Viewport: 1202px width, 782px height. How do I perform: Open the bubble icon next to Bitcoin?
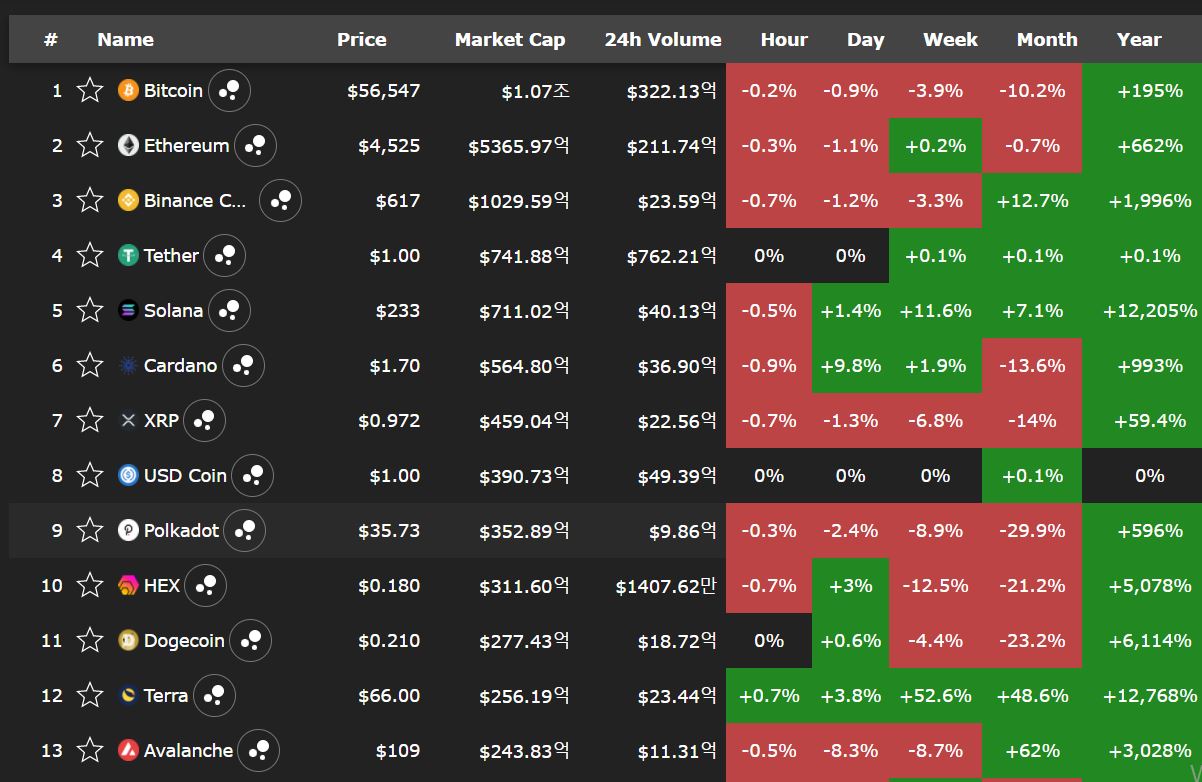[x=230, y=90]
